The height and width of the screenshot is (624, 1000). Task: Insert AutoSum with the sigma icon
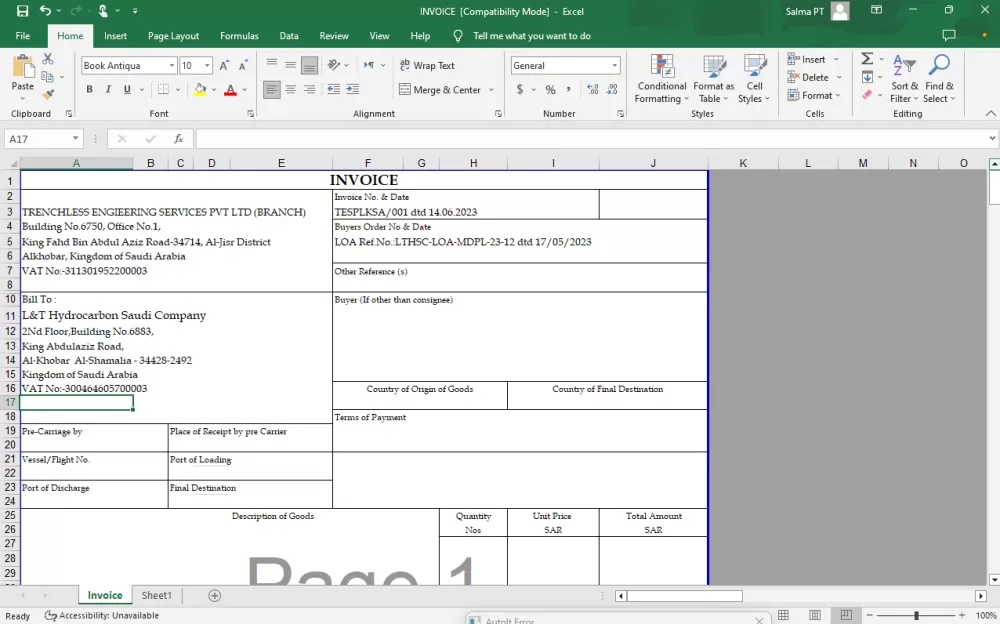point(867,59)
